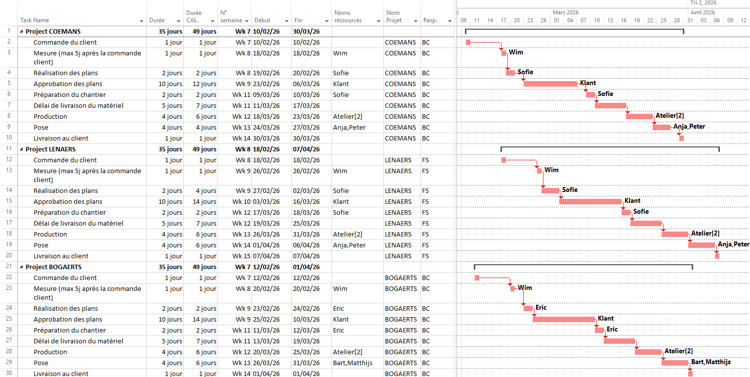
Task: Open the Durée column filter arrow
Action: pos(178,21)
